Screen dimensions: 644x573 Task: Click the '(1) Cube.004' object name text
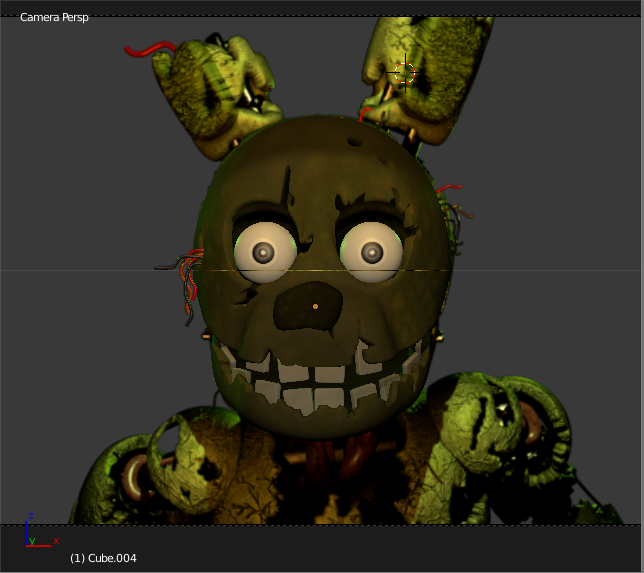103,558
